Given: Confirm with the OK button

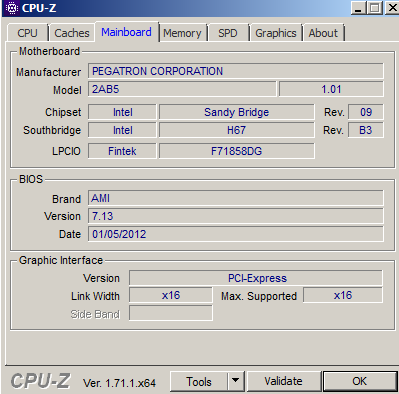Looking at the screenshot, I should tap(360, 381).
